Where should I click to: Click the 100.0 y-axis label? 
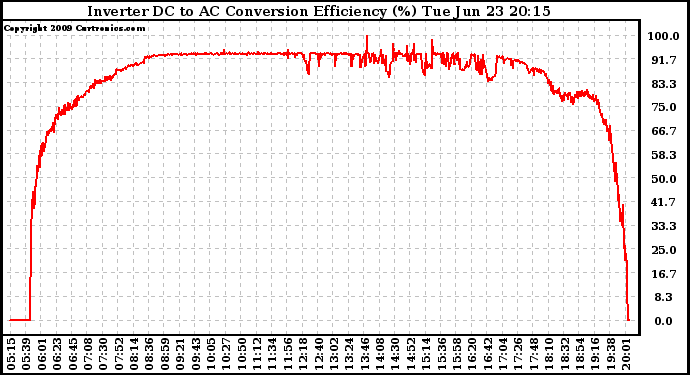click(x=663, y=36)
